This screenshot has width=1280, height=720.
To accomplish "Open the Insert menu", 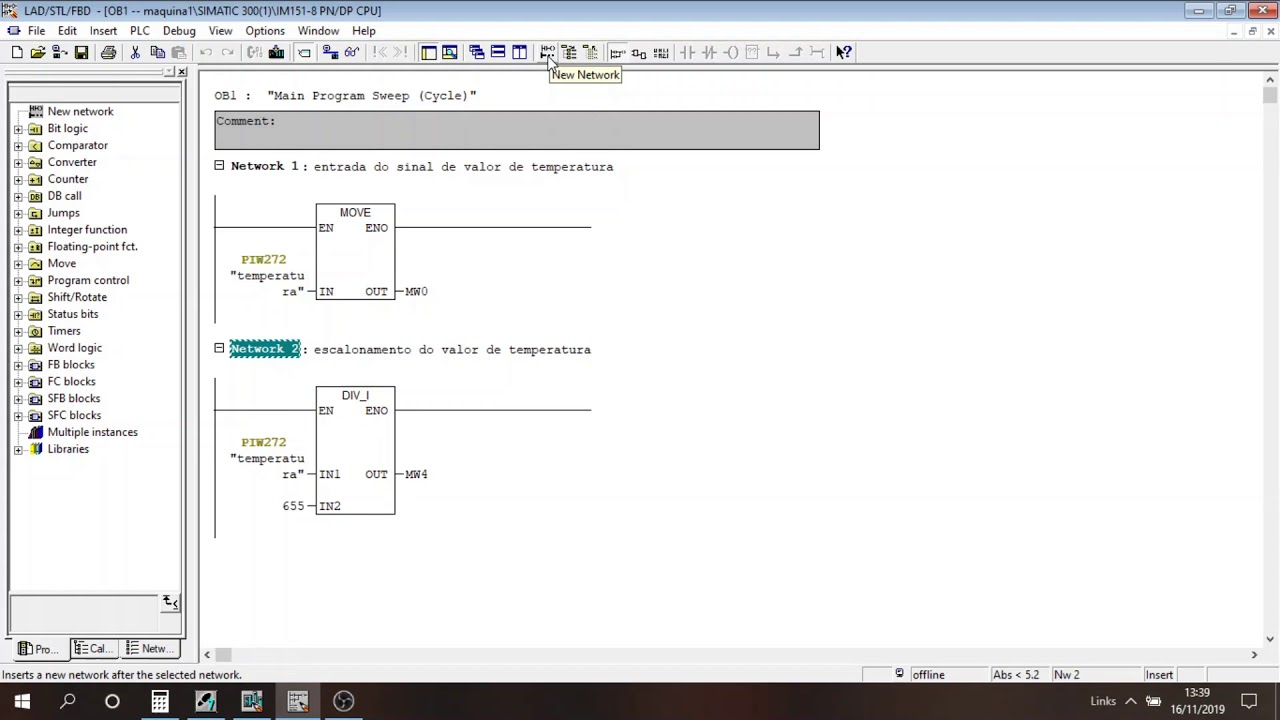I will tap(103, 31).
